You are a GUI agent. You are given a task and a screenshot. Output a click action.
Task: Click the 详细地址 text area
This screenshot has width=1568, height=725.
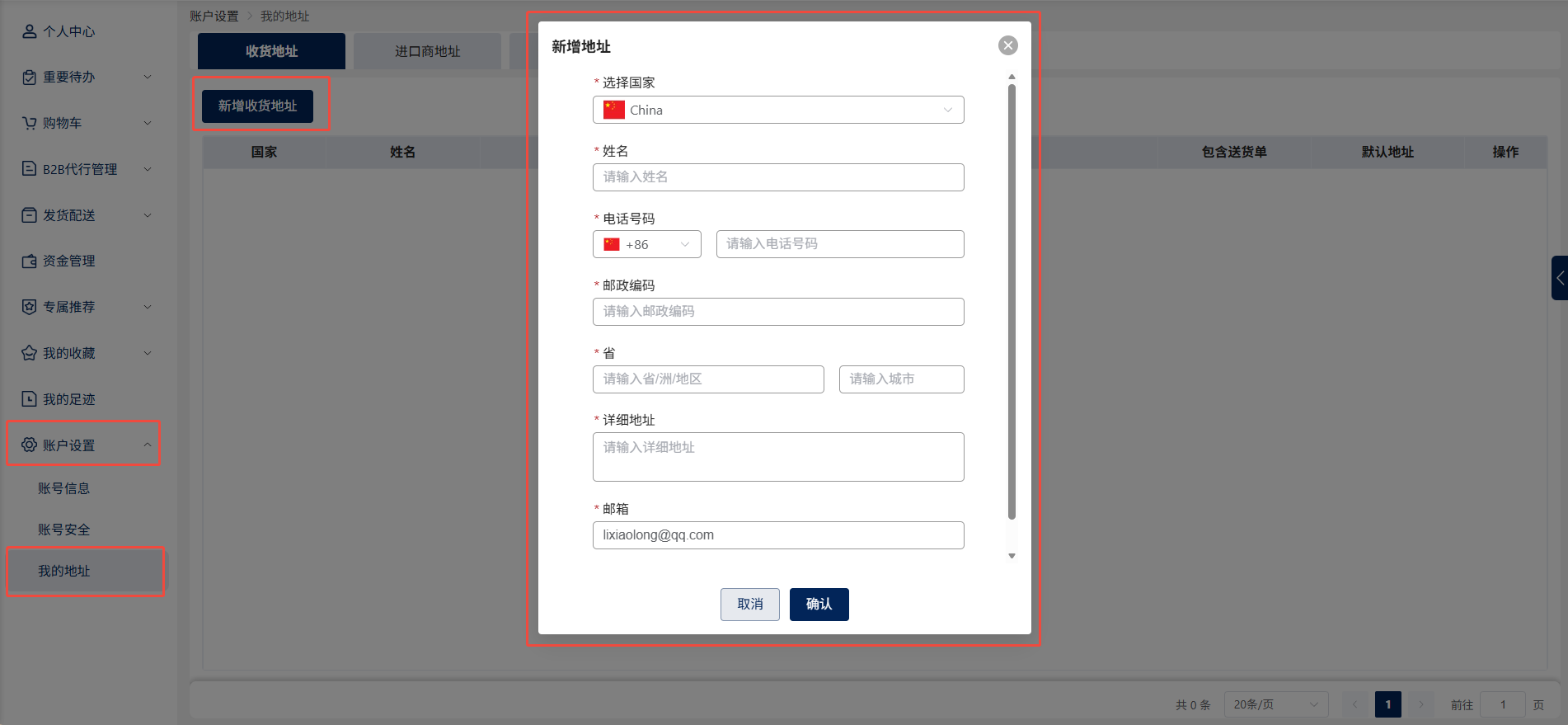click(778, 457)
